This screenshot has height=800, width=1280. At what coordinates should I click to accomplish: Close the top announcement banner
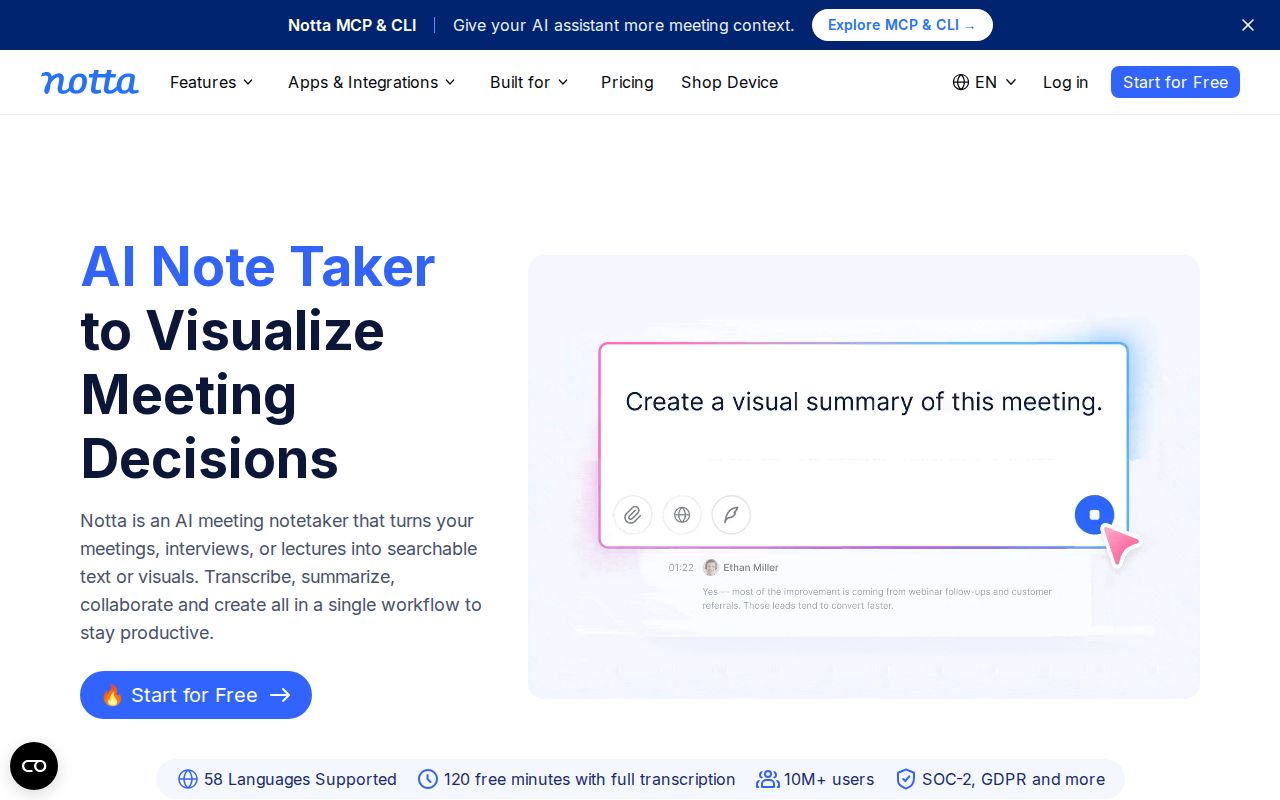coord(1248,25)
